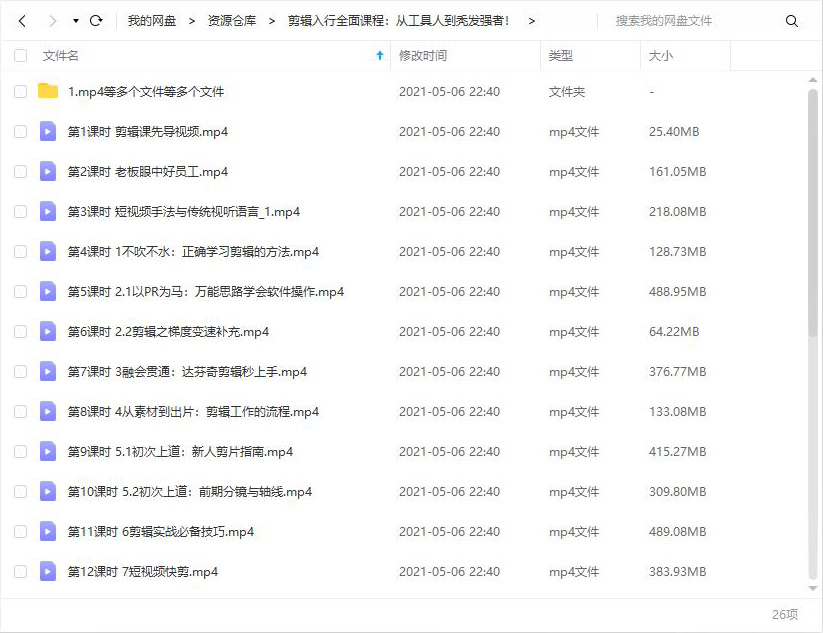Select 第3课时 短视频手法与传统视听语言_1.mp4
Screen dimensions: 823x633
pos(184,212)
